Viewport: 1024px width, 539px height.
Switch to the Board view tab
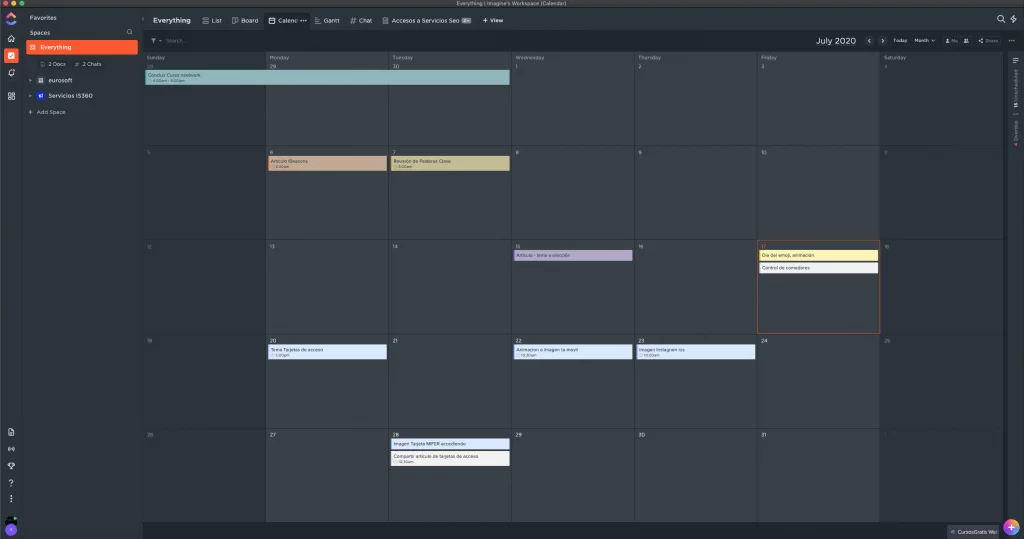[245, 20]
